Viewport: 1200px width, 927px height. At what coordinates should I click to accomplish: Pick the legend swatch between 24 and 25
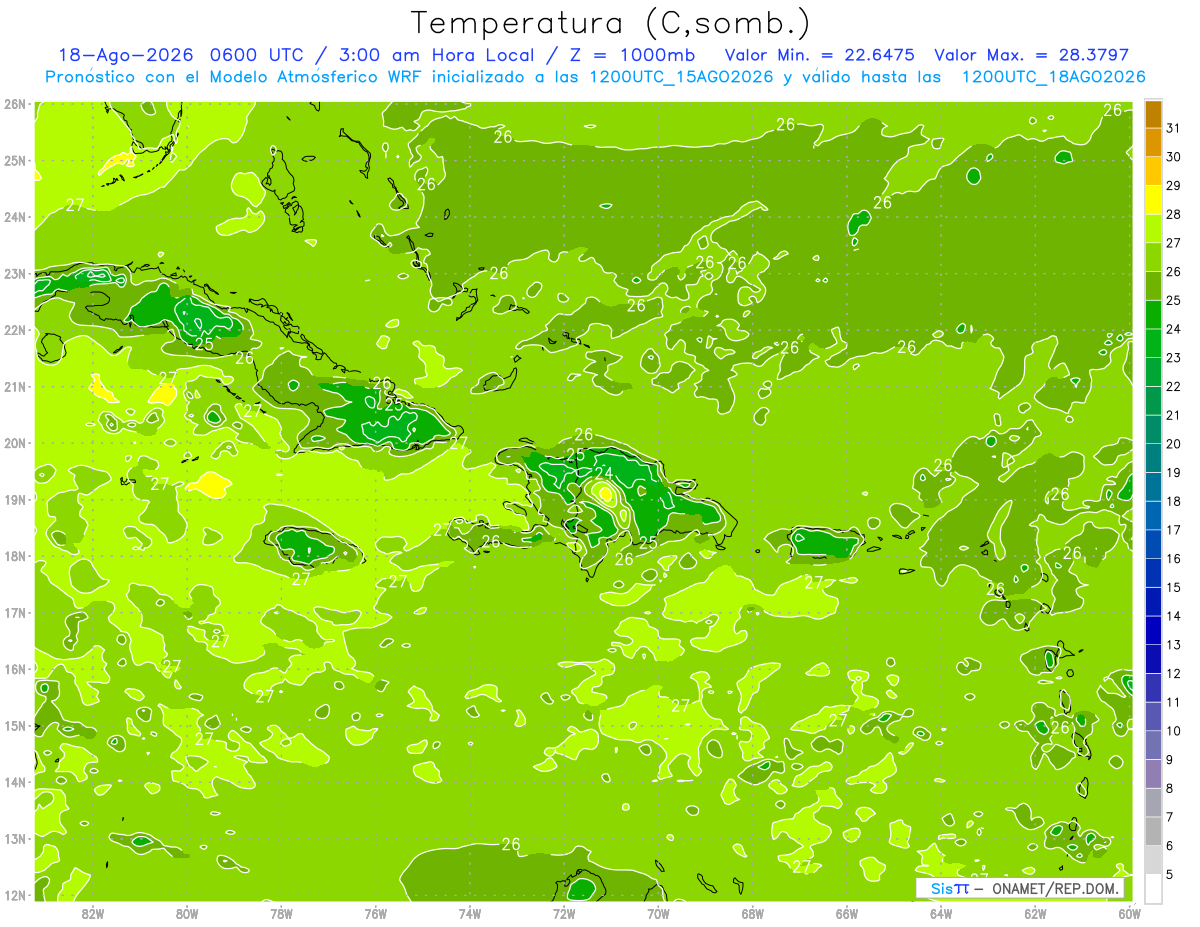pos(1153,315)
